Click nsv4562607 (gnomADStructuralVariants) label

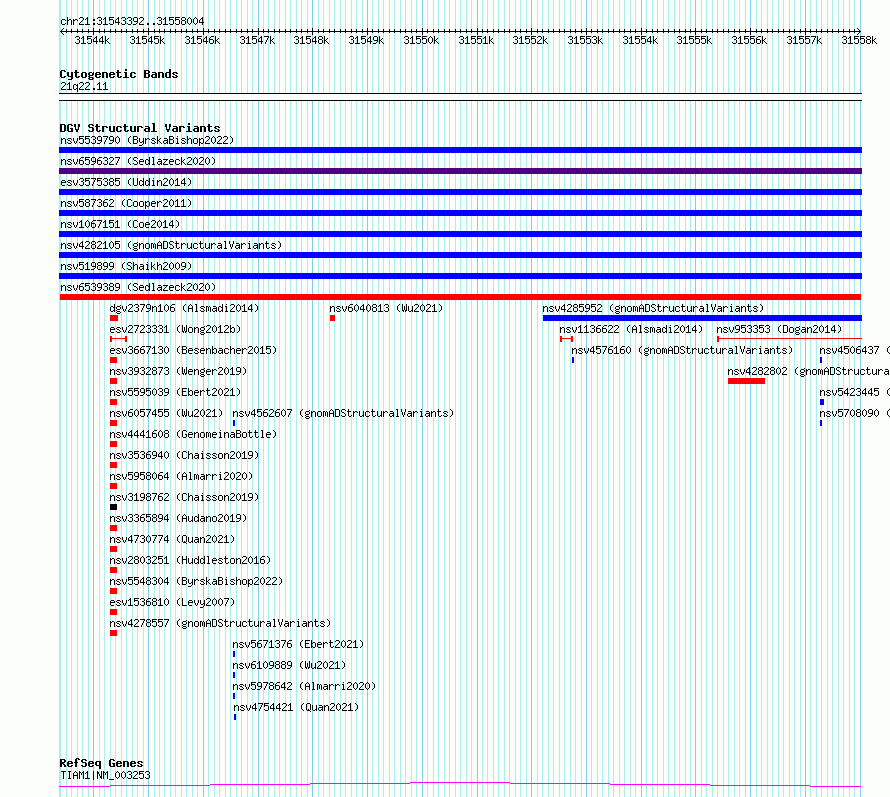click(x=343, y=413)
